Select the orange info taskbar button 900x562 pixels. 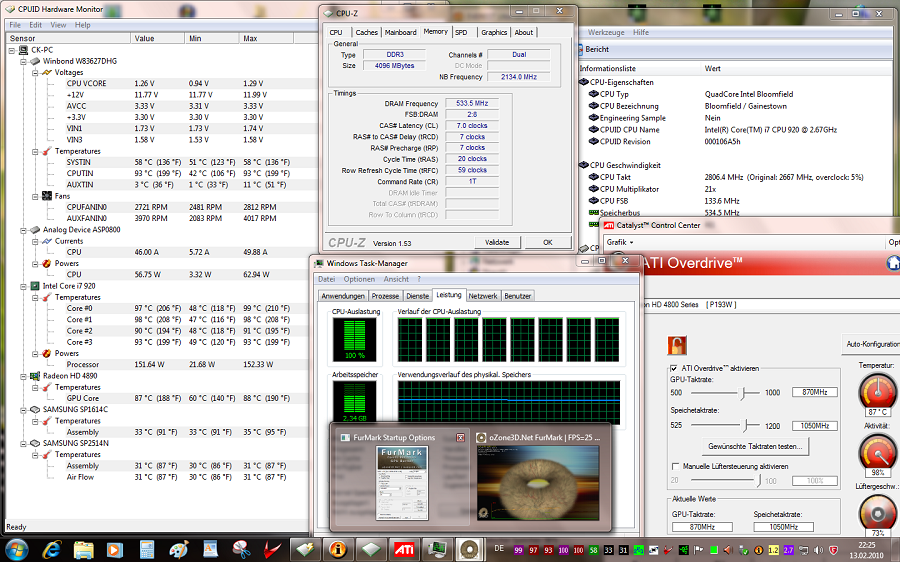pos(338,550)
